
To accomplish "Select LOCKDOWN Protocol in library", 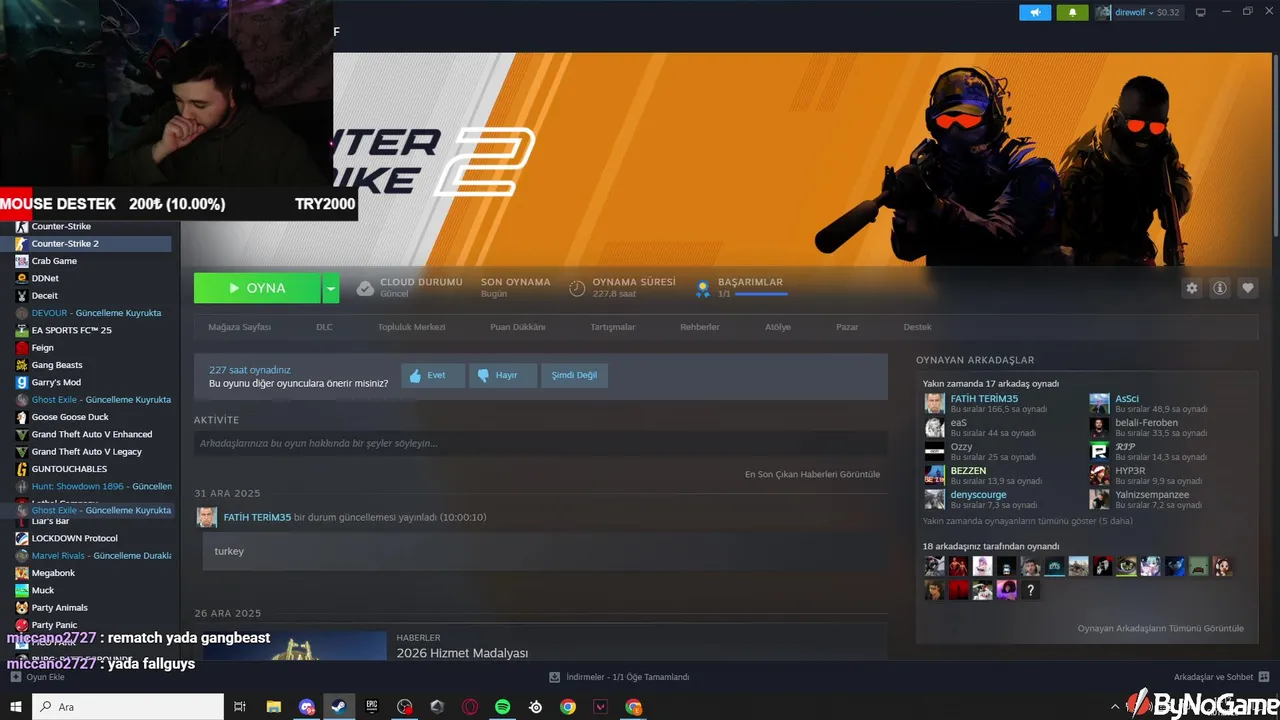I will (74, 539).
